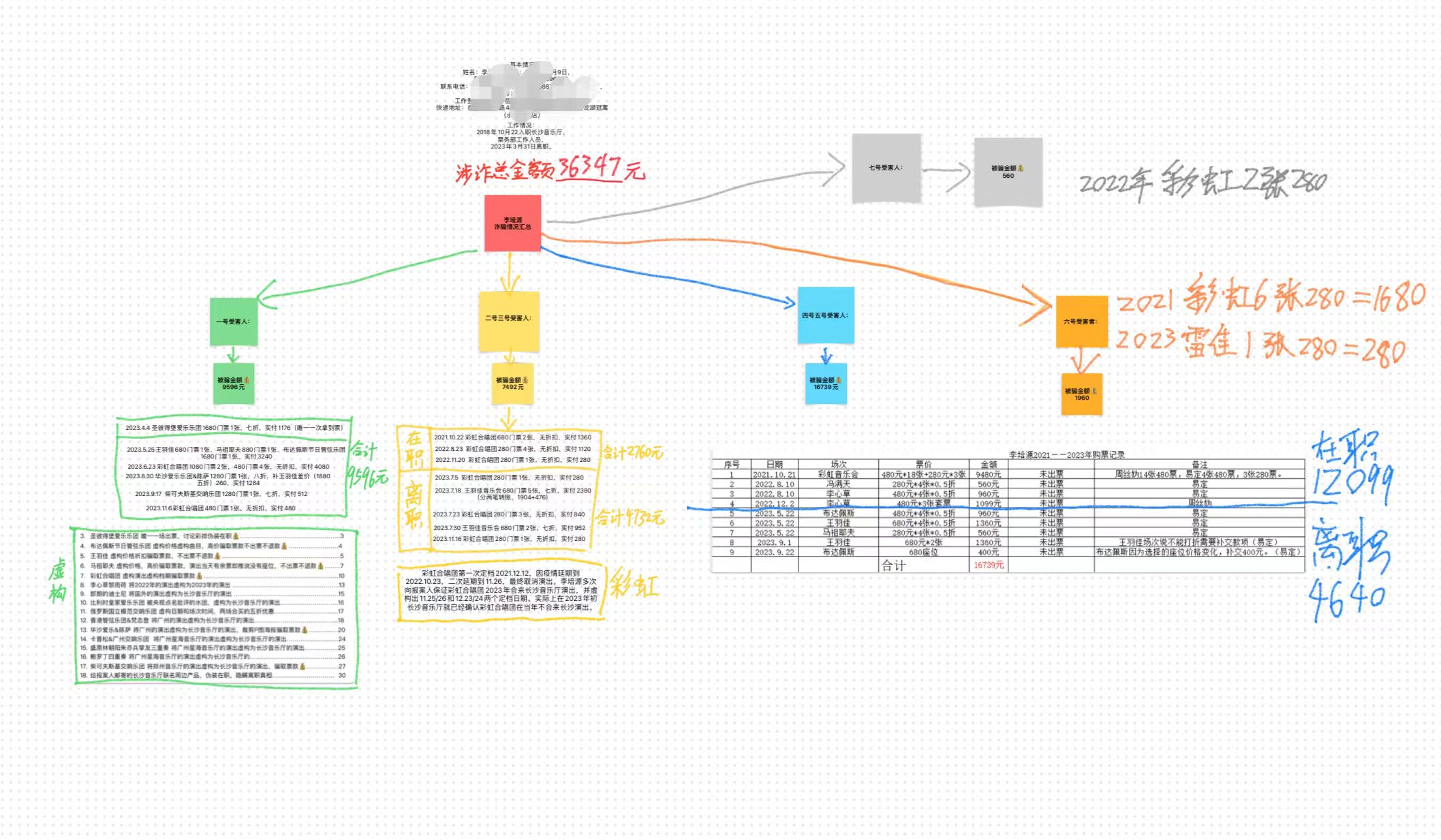Click list item '3. 圣彼得堡爱乐乐团 唯一一场出票'
The image size is (1441, 840).
click(x=212, y=536)
